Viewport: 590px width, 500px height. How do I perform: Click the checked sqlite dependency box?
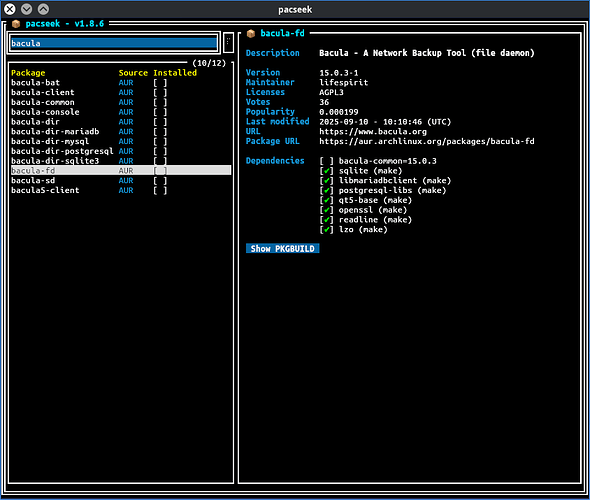[x=326, y=171]
